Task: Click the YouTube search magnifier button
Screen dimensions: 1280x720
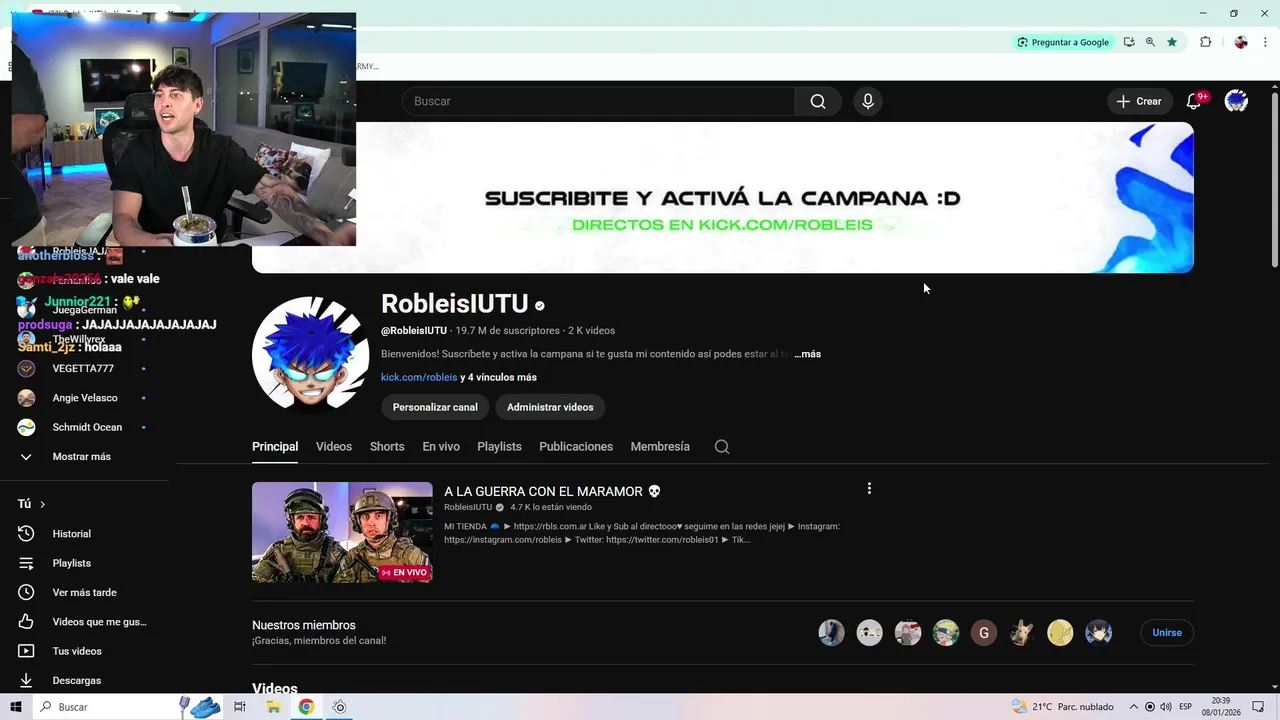Action: pyautogui.click(x=818, y=101)
